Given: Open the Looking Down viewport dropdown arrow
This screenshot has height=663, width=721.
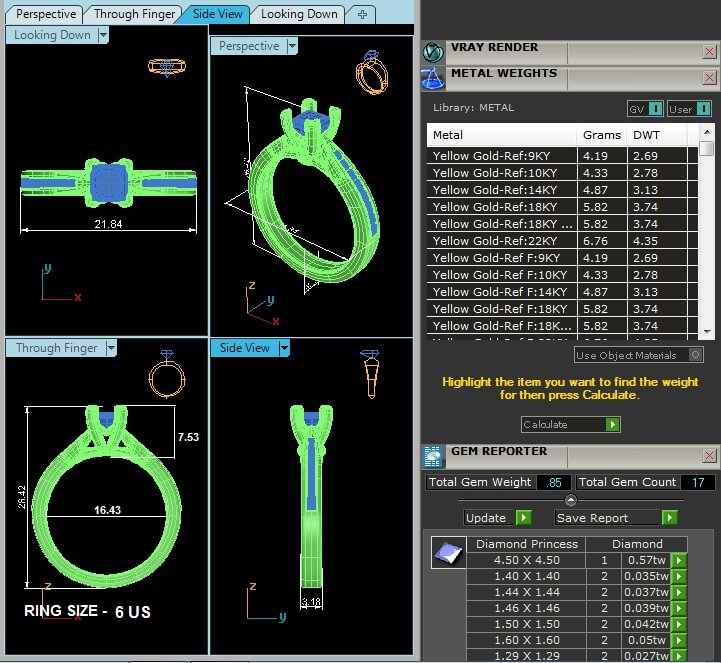Looking at the screenshot, I should click(103, 35).
